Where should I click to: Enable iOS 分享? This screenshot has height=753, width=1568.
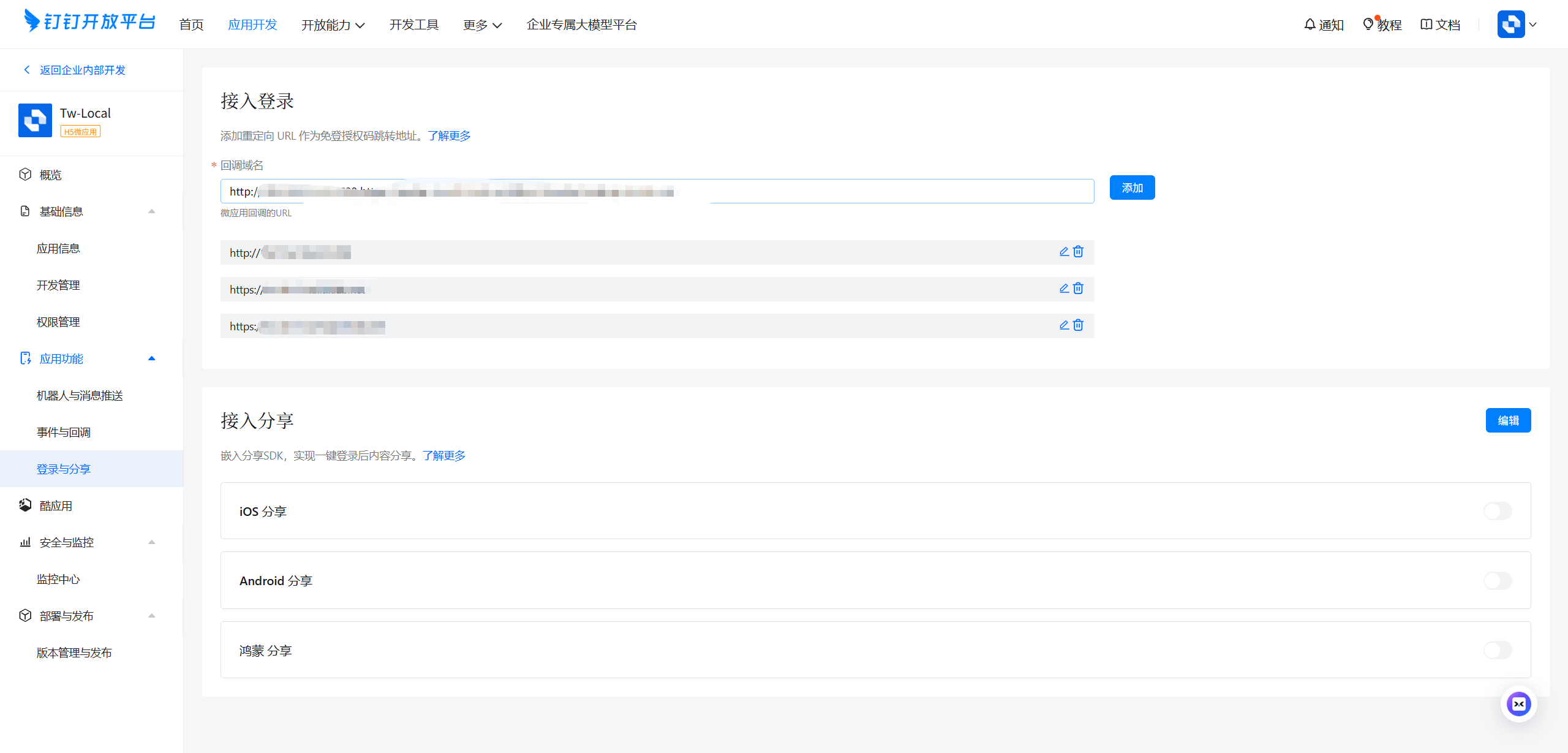1498,510
